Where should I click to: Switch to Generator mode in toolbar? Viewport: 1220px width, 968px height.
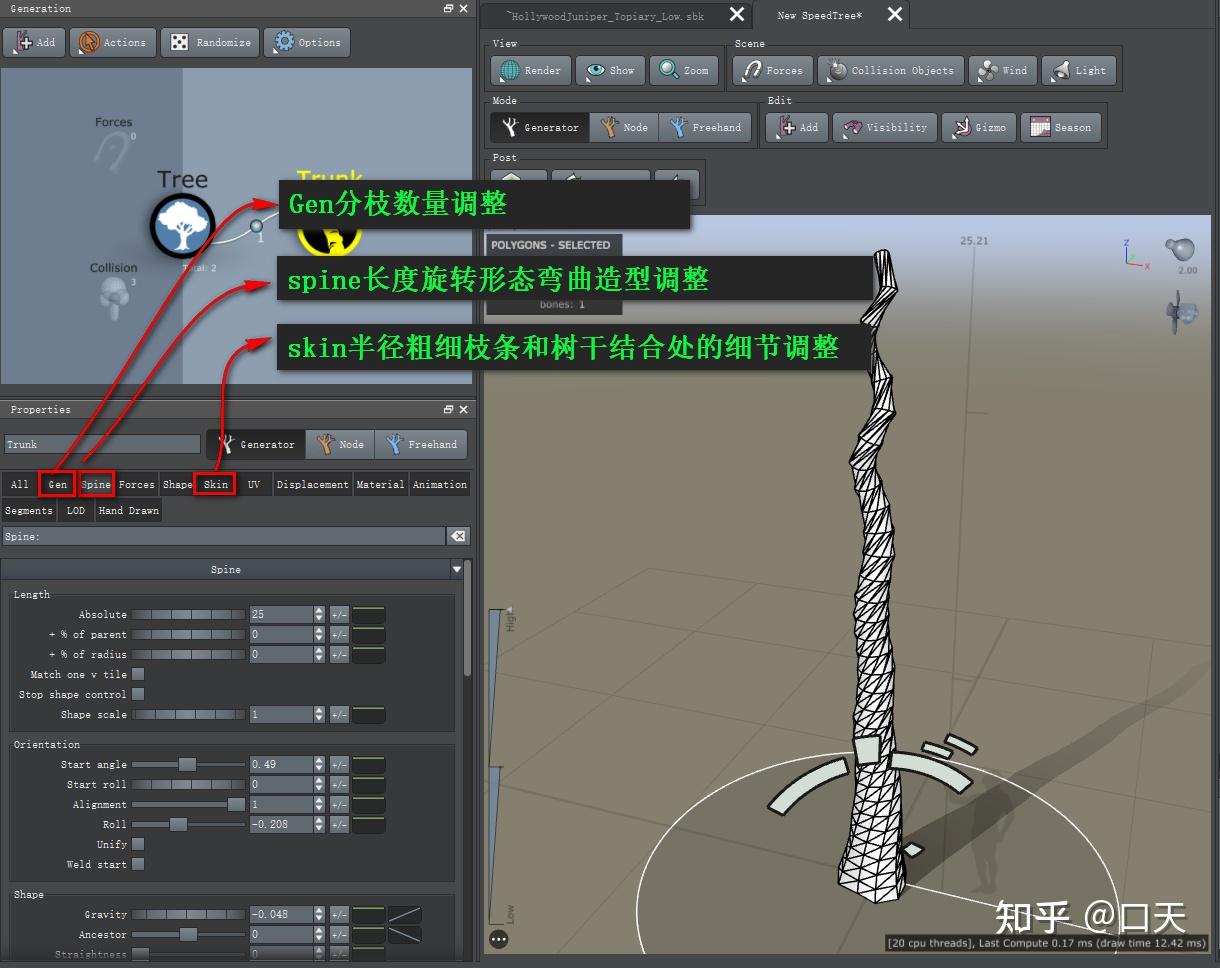[x=540, y=127]
